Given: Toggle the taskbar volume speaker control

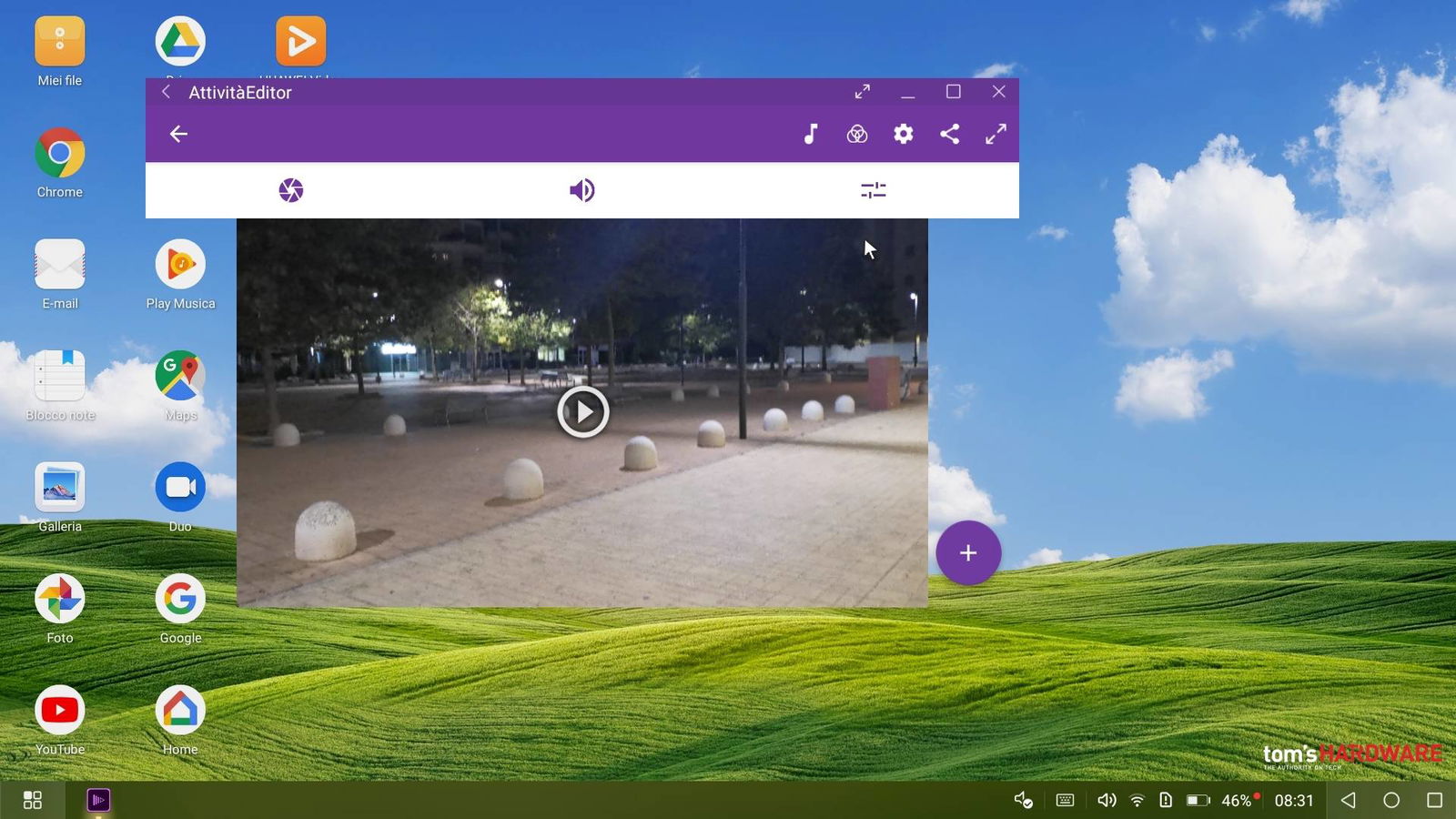Looking at the screenshot, I should pos(1106,800).
